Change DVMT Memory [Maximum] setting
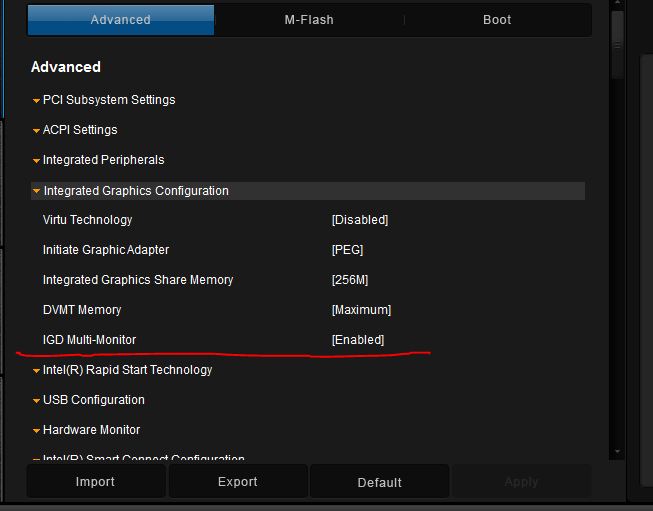The height and width of the screenshot is (511, 653). [x=361, y=310]
